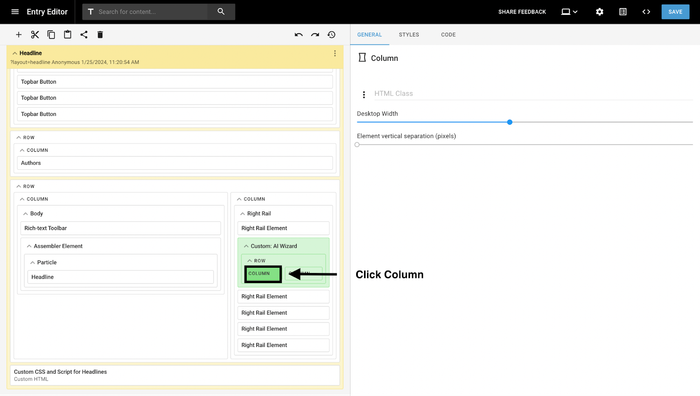The image size is (700, 396).
Task: Collapse the Right Rail element
Action: click(242, 213)
